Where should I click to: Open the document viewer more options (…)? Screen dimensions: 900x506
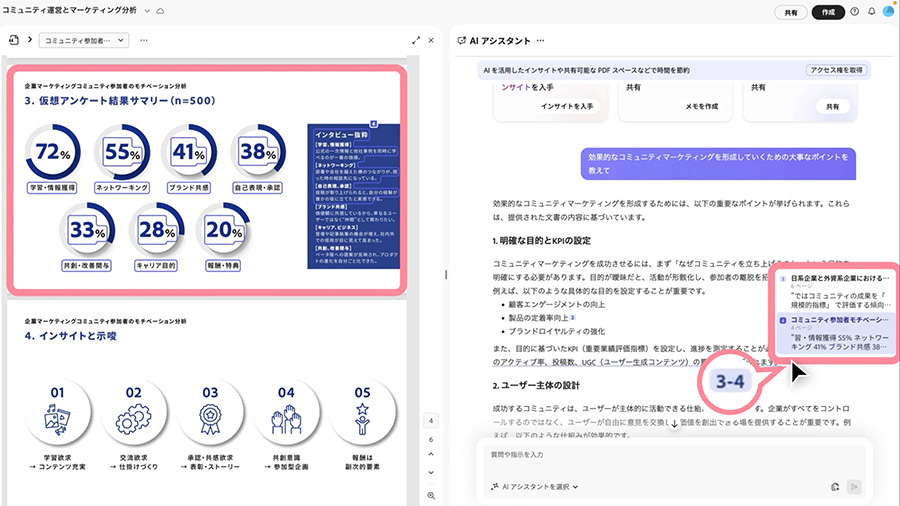[144, 41]
